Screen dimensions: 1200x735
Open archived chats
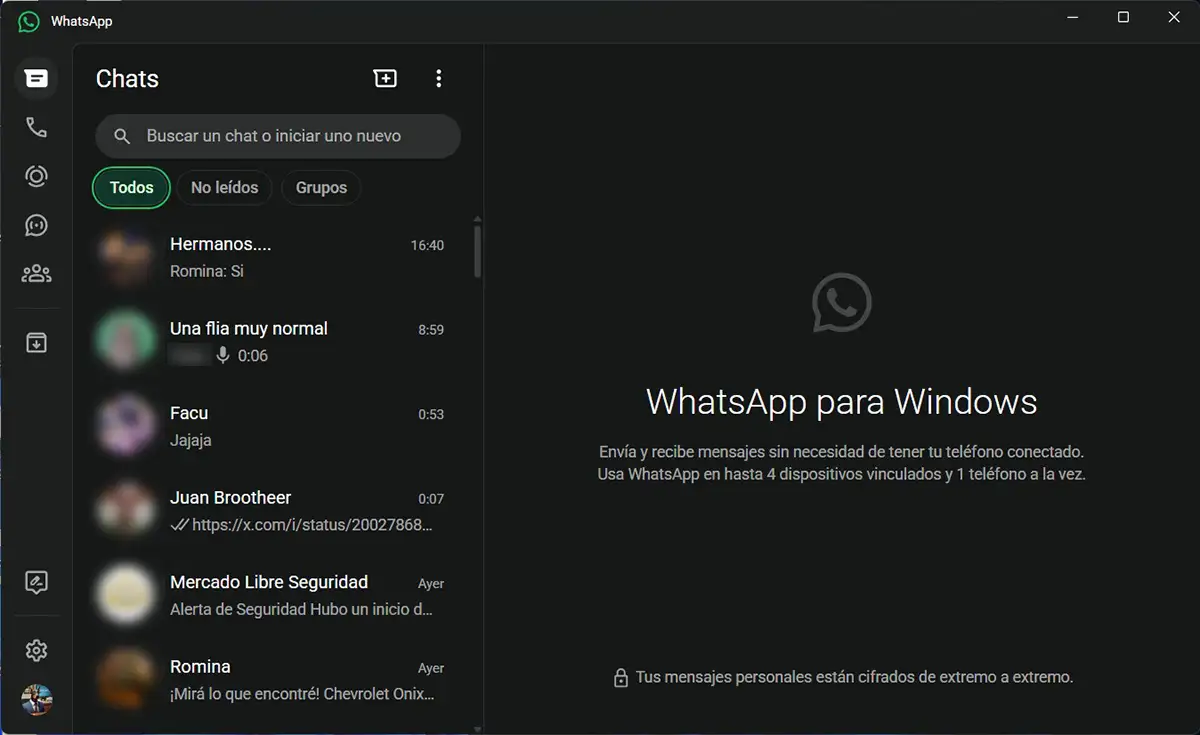(x=36, y=342)
